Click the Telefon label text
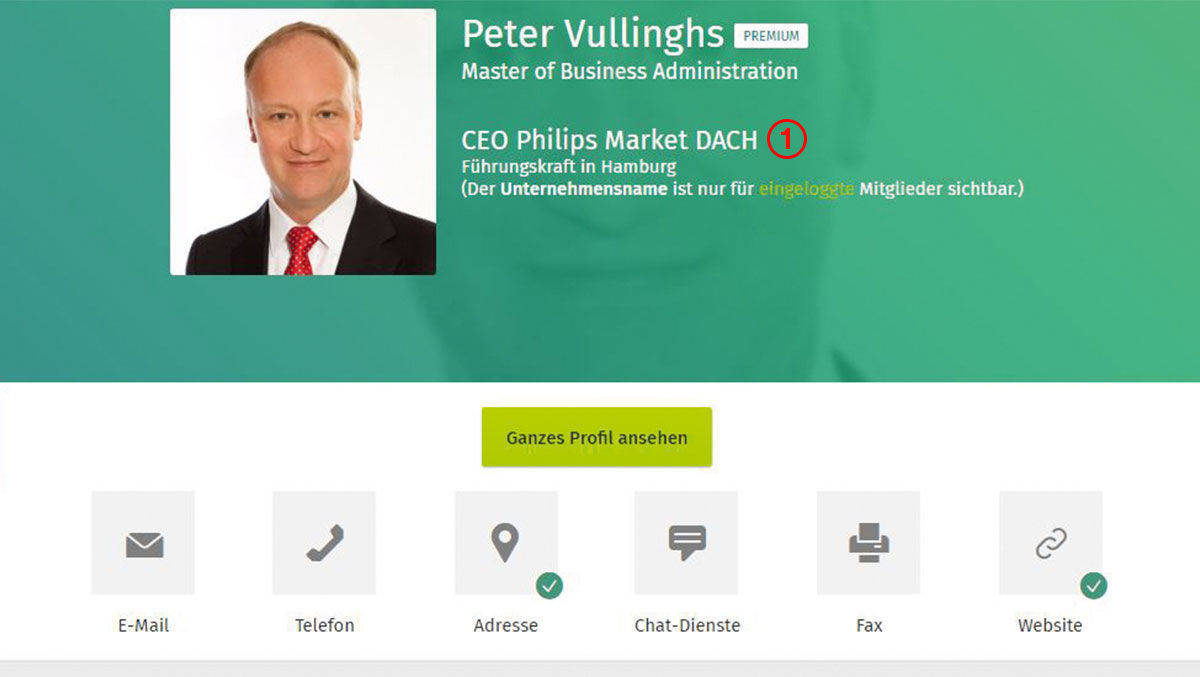 point(324,625)
